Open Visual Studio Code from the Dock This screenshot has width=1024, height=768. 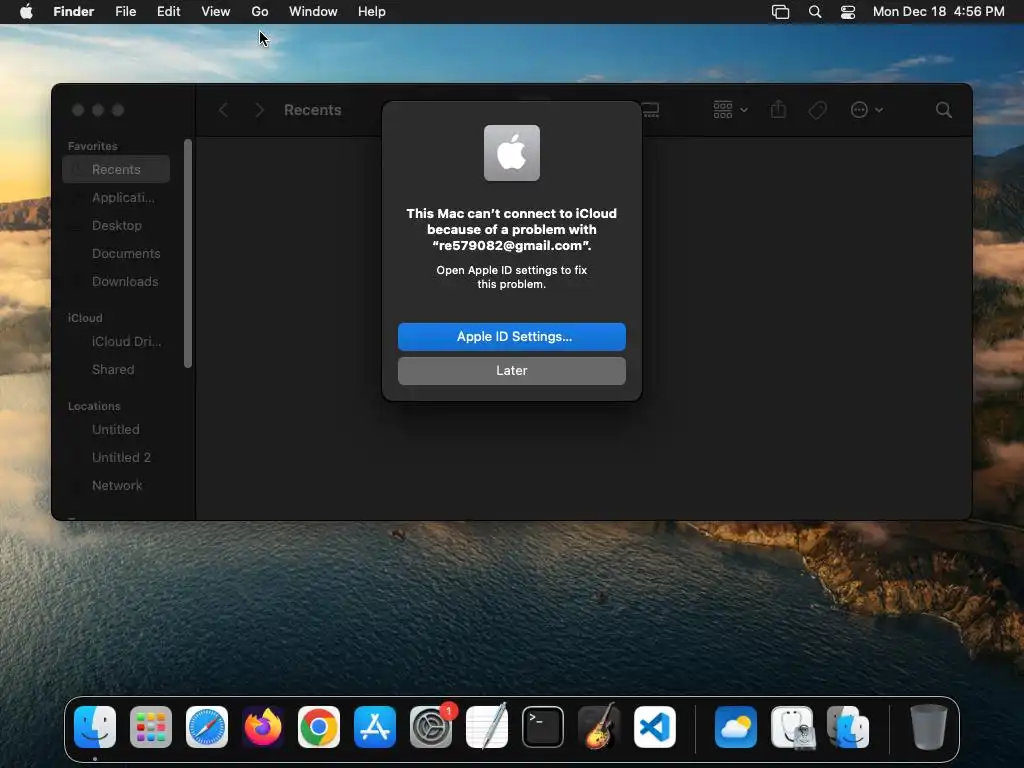(x=655, y=727)
